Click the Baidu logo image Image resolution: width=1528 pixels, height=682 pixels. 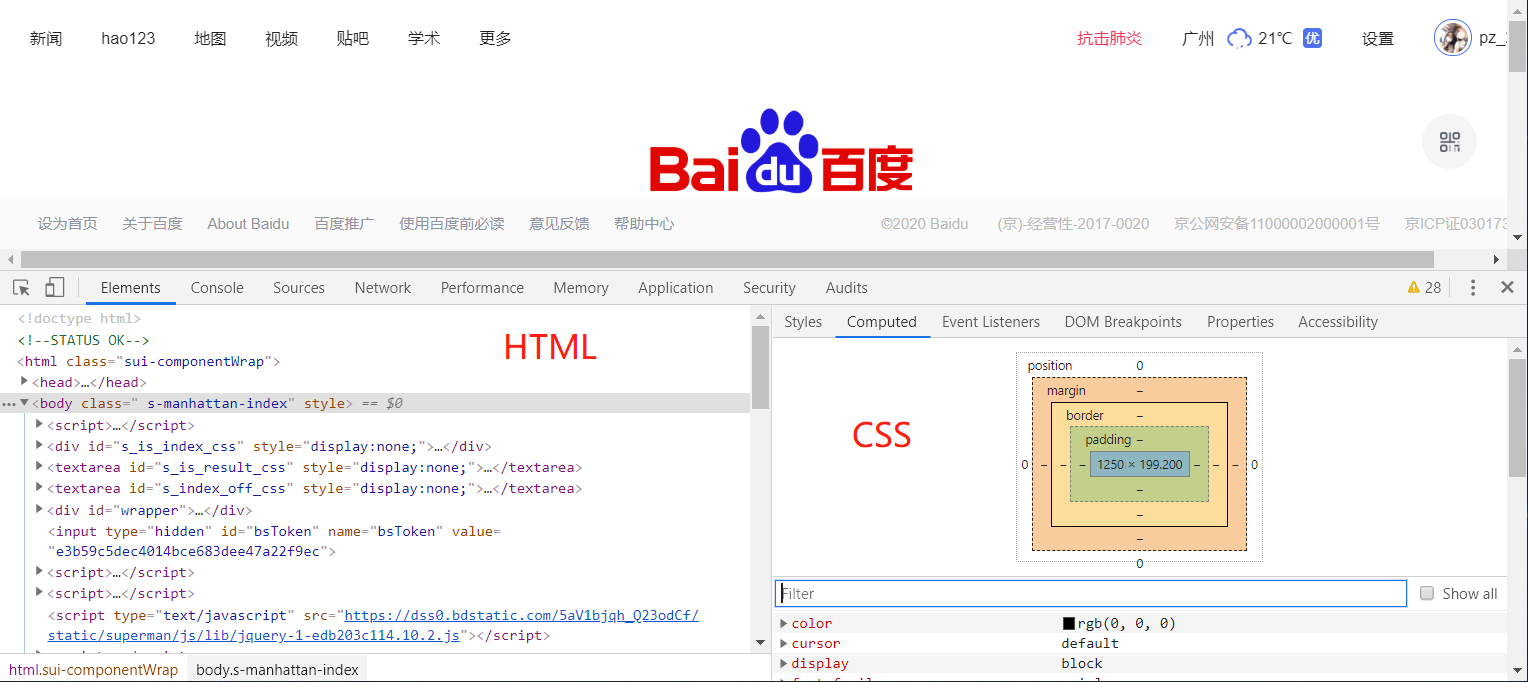click(x=781, y=152)
